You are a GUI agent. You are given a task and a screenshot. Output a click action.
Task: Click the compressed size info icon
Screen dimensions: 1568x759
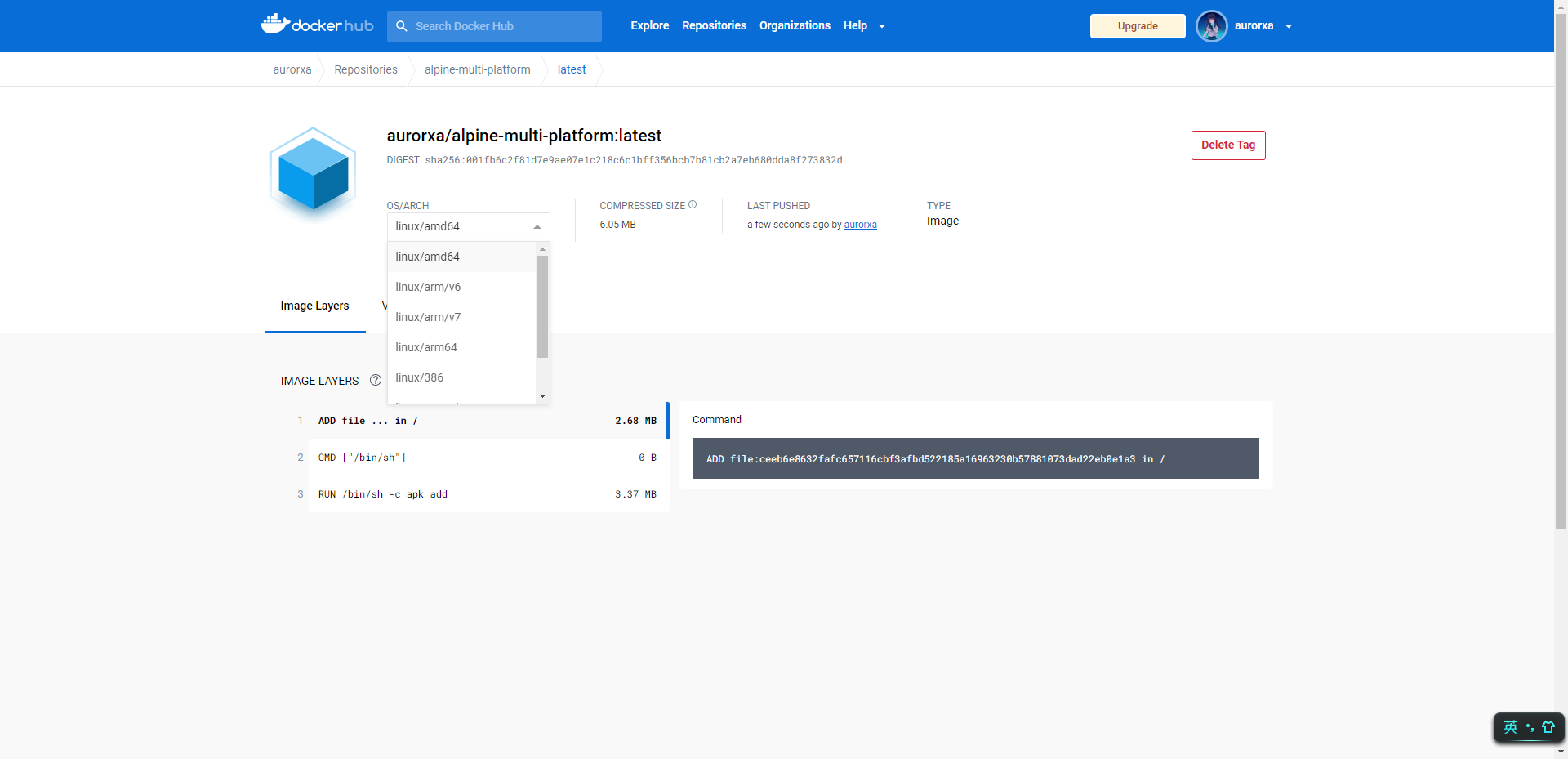[x=693, y=205]
